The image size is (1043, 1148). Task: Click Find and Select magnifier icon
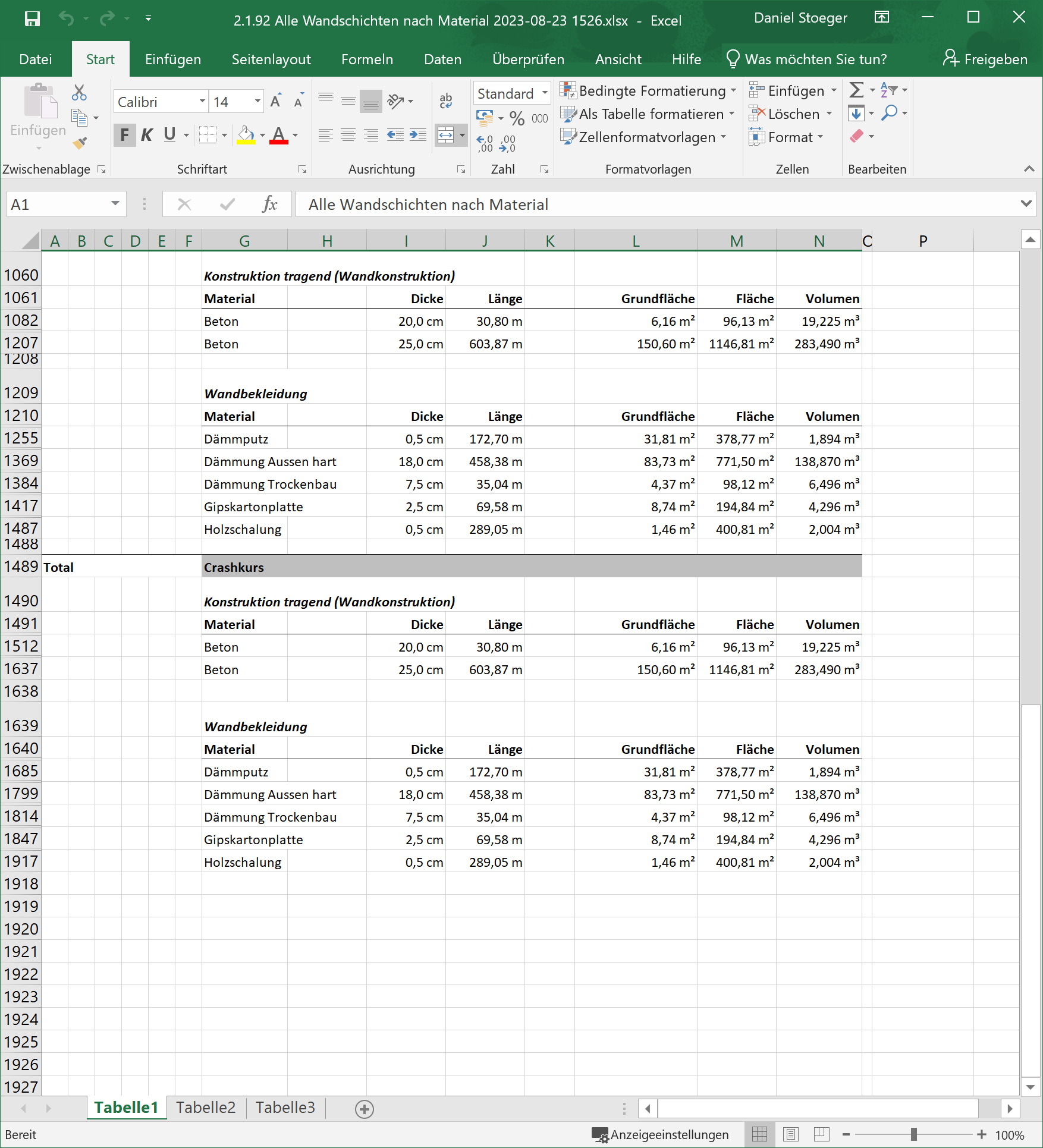pyautogui.click(x=890, y=112)
